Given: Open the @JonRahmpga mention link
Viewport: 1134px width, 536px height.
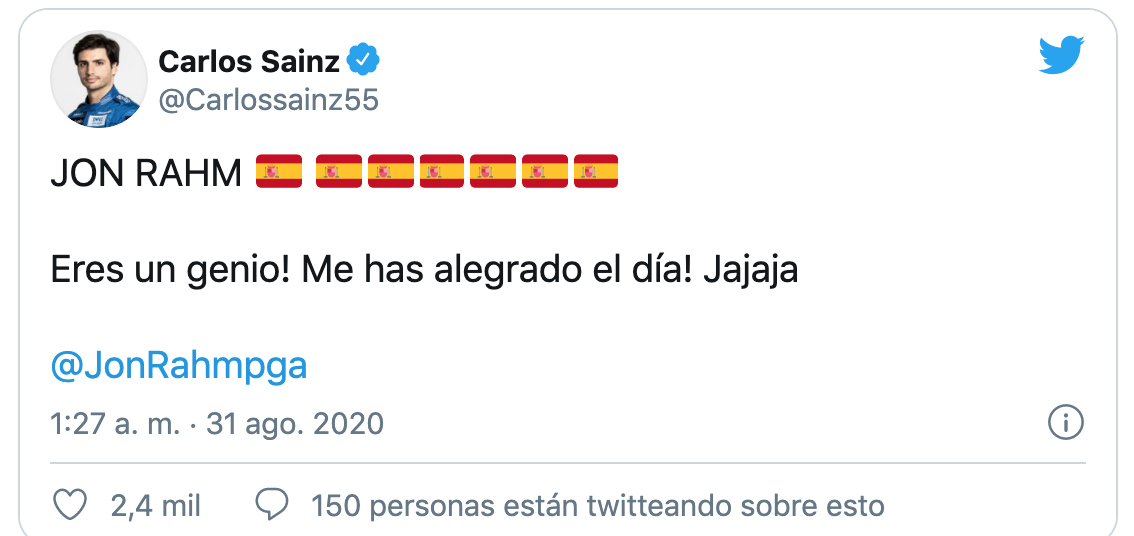Looking at the screenshot, I should click(178, 367).
